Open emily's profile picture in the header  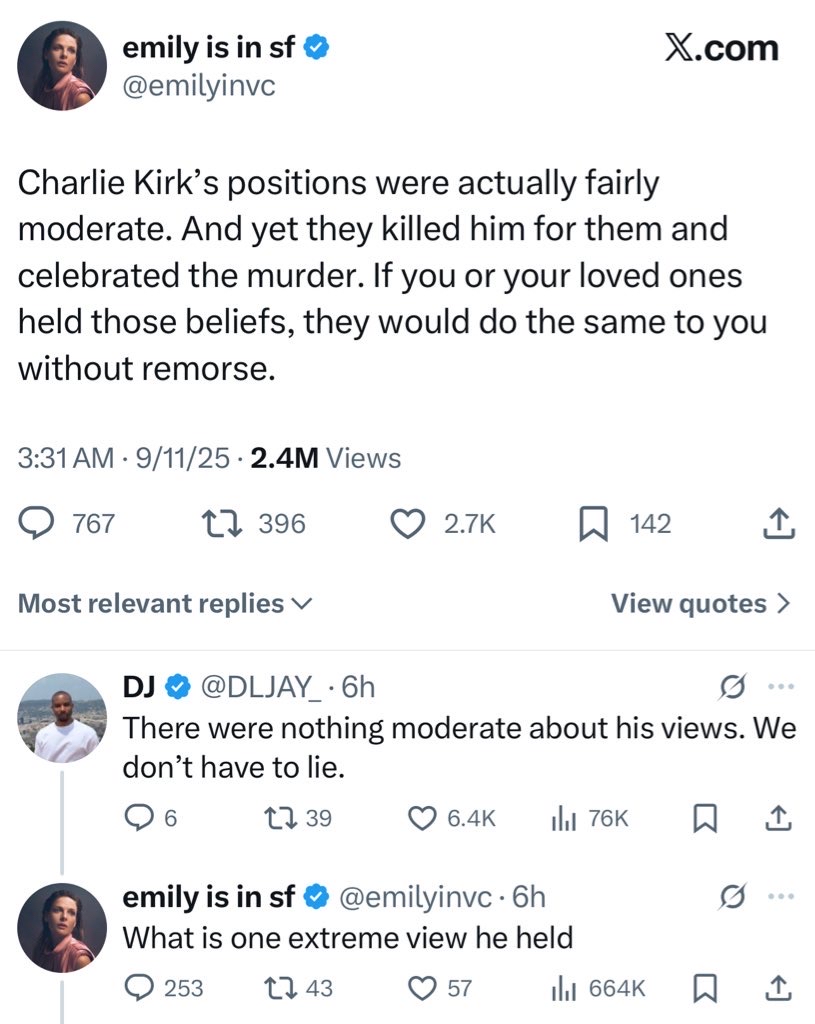pyautogui.click(x=62, y=64)
